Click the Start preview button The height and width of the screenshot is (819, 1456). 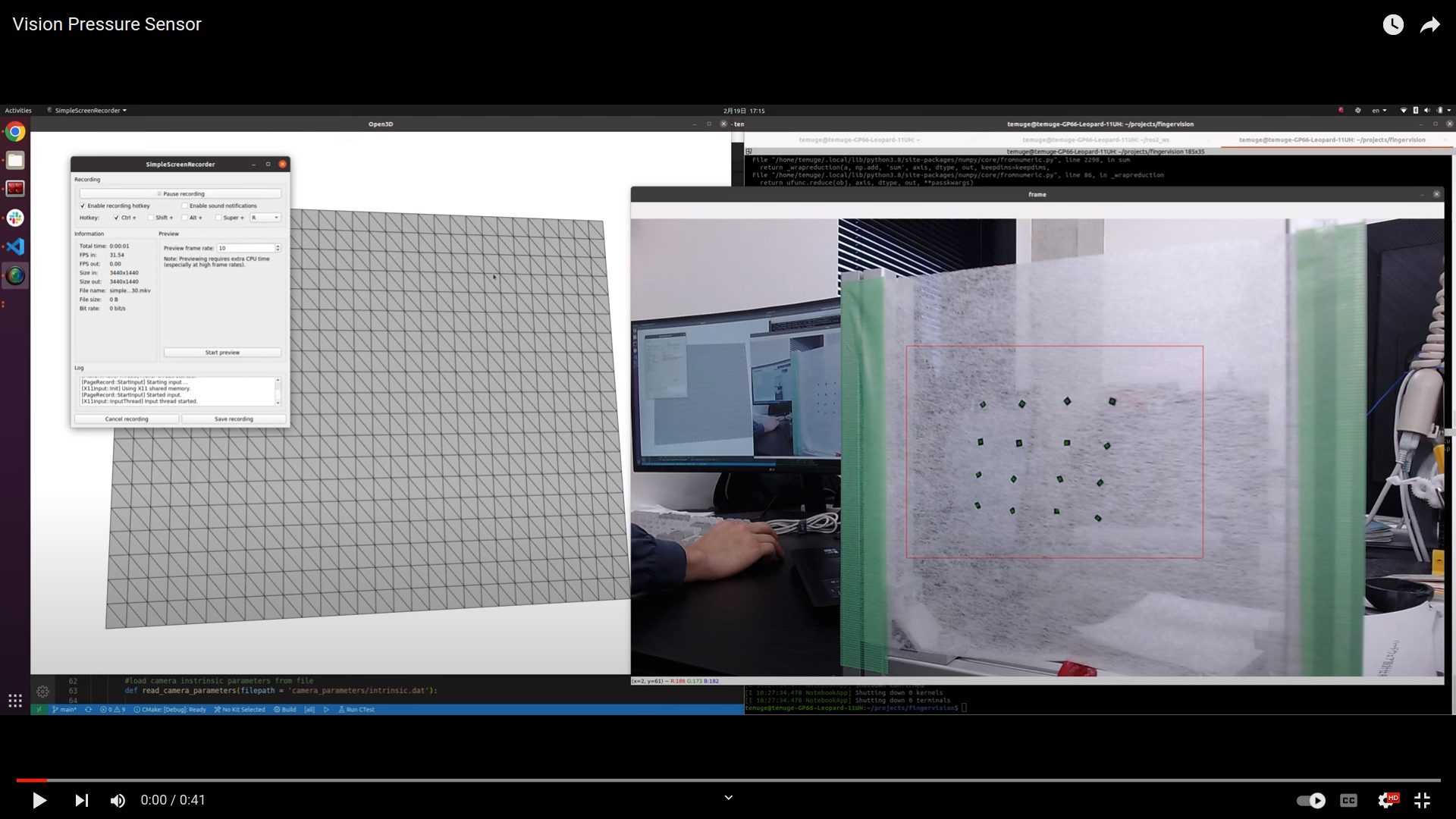222,352
